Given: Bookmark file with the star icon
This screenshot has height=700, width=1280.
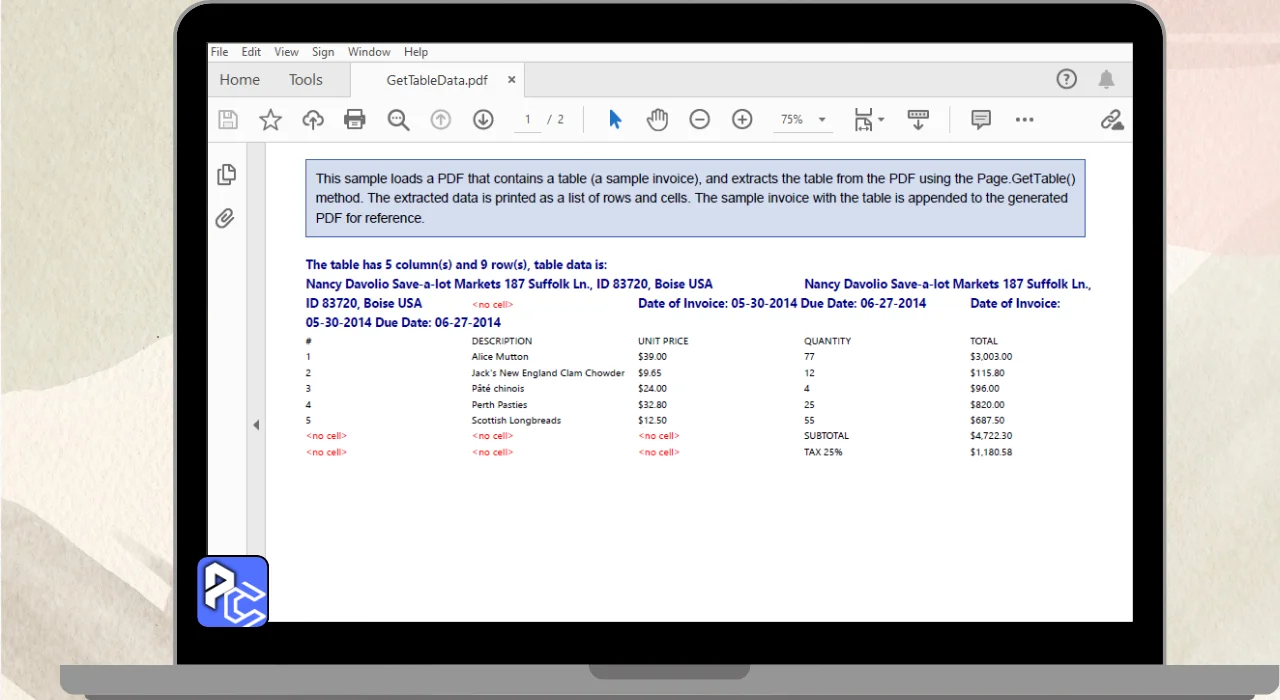Looking at the screenshot, I should click(270, 120).
